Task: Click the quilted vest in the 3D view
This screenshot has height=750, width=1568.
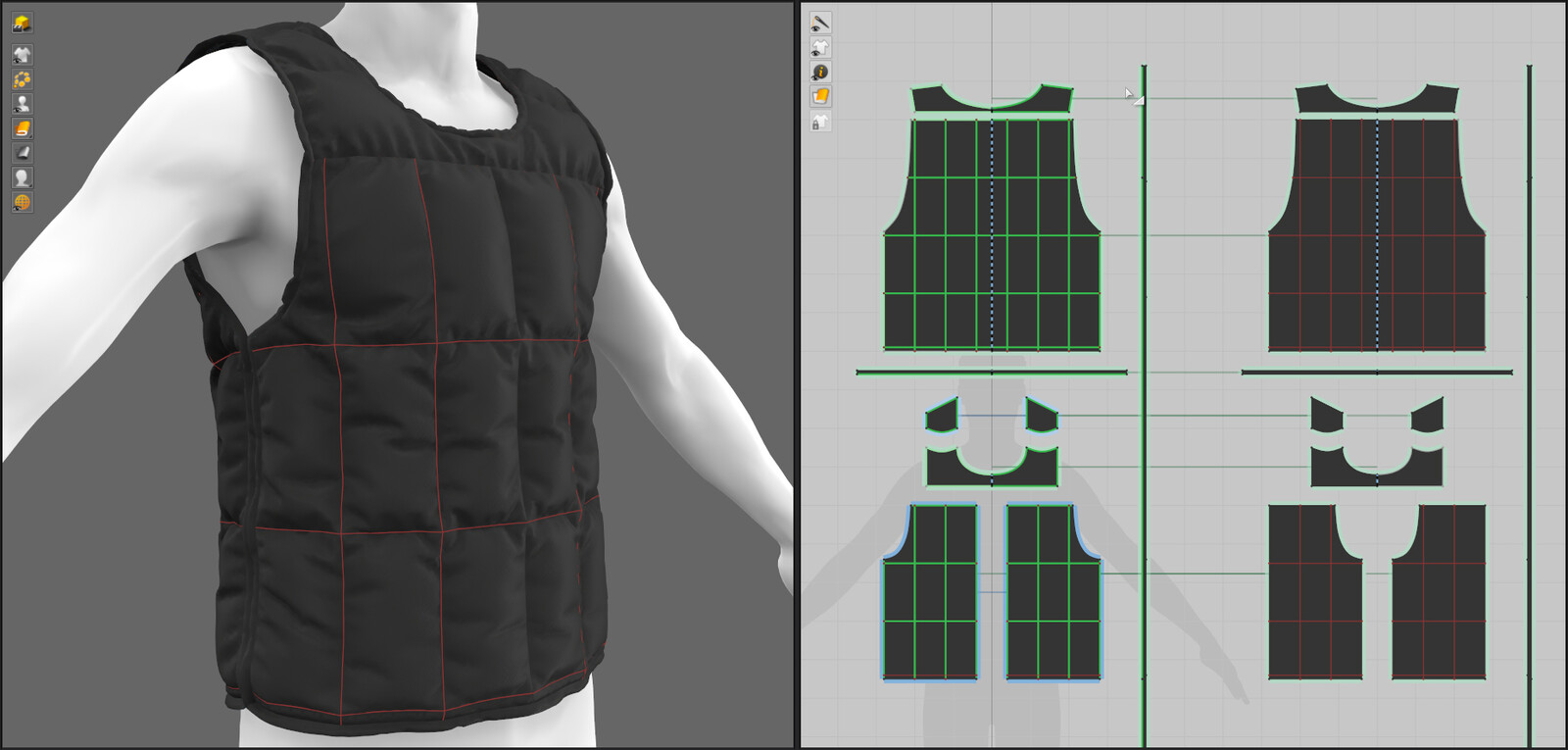Action: click(412, 392)
